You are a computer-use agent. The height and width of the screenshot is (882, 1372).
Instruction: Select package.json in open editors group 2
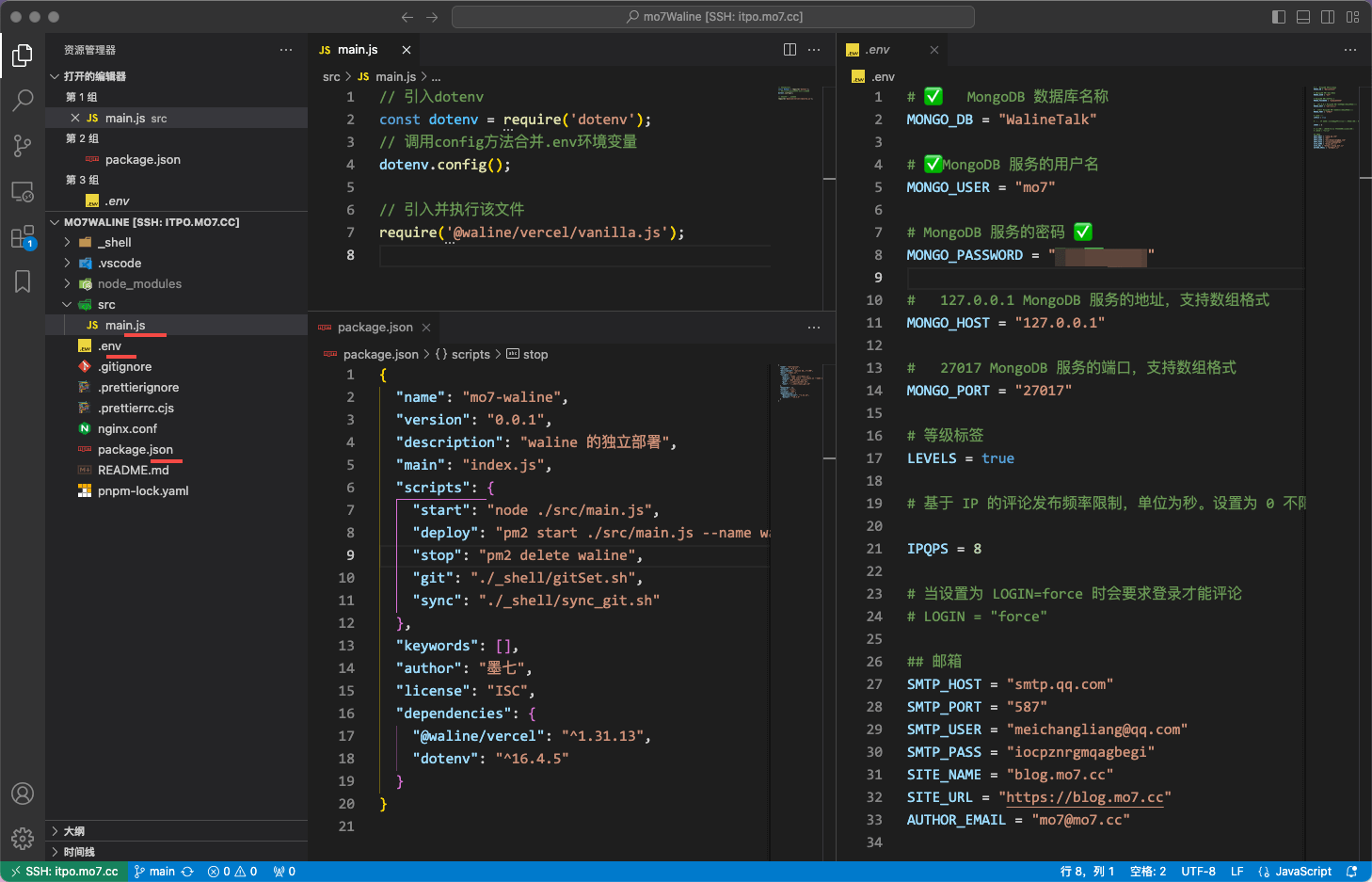tap(176, 160)
